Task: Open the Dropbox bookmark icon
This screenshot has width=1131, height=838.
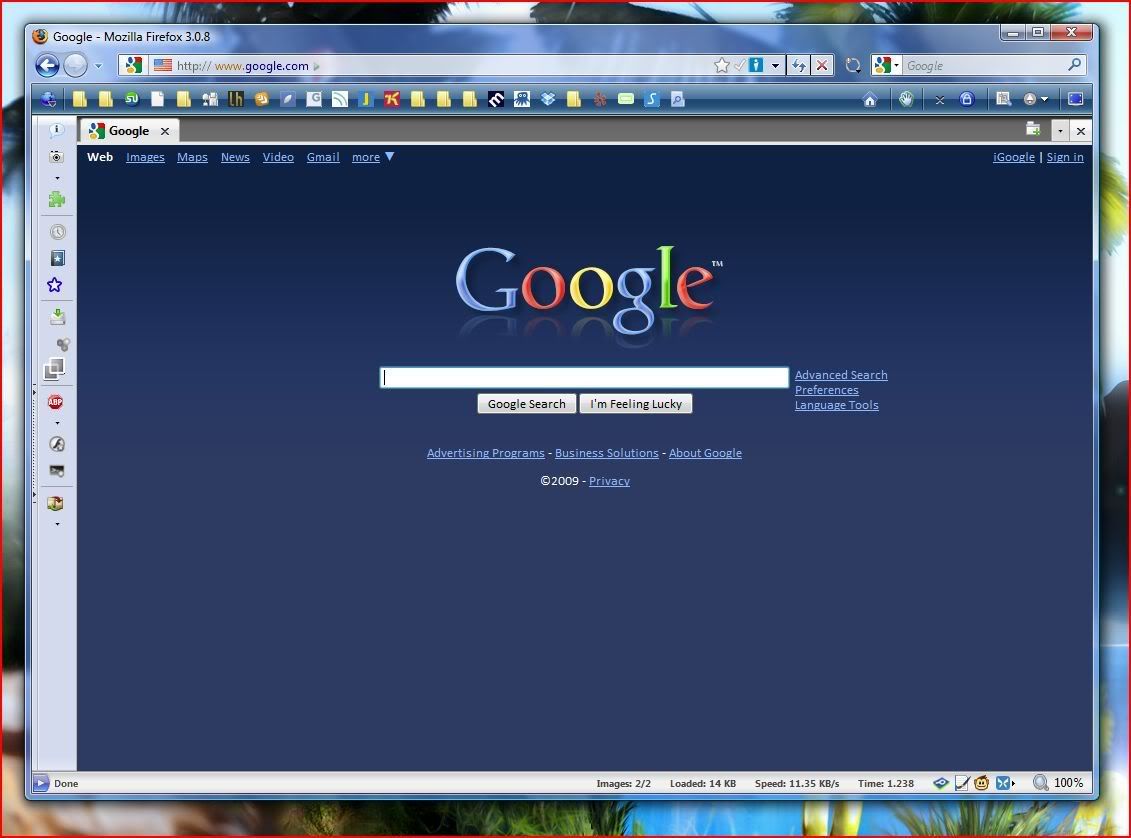Action: pos(548,100)
